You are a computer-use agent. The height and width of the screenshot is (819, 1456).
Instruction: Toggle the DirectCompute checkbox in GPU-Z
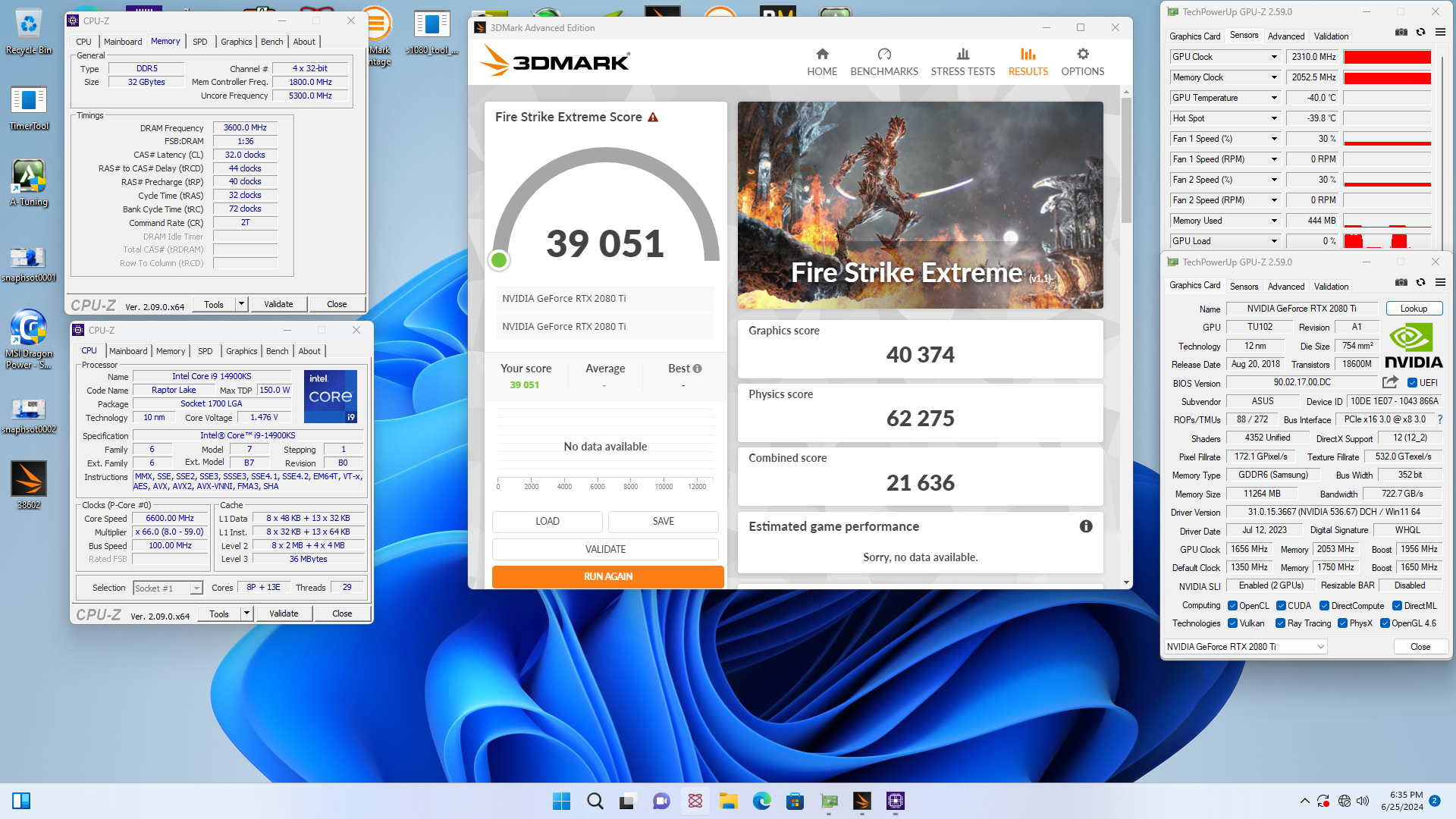coord(1324,606)
